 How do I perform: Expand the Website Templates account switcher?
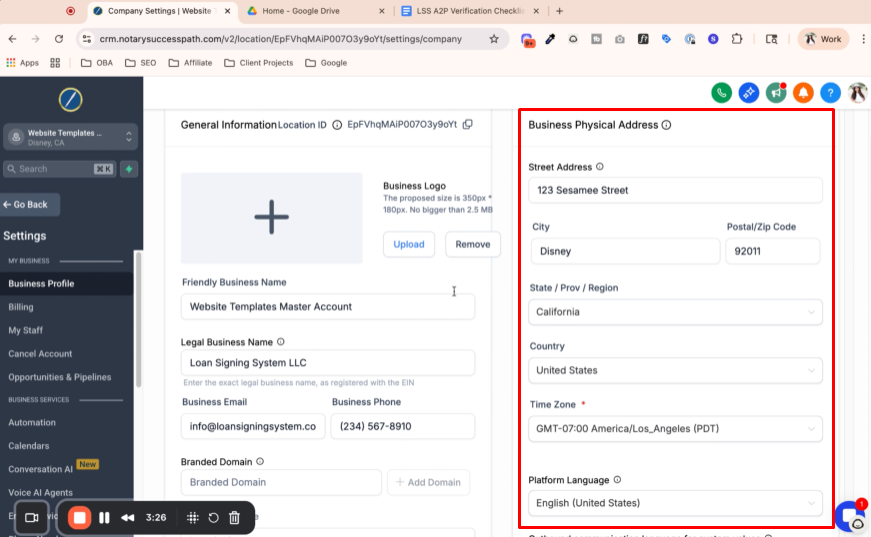click(71, 137)
